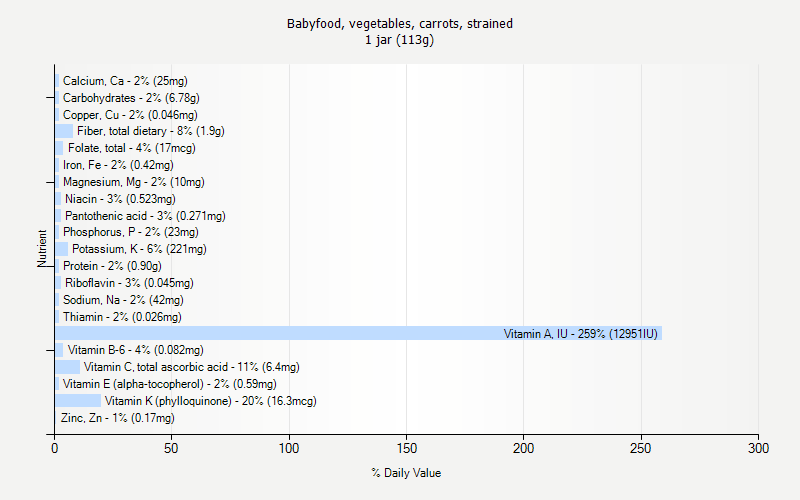The height and width of the screenshot is (500, 800).
Task: Click the 'Iron, Fe - 2% (0.42mg)' label
Action: tap(118, 165)
